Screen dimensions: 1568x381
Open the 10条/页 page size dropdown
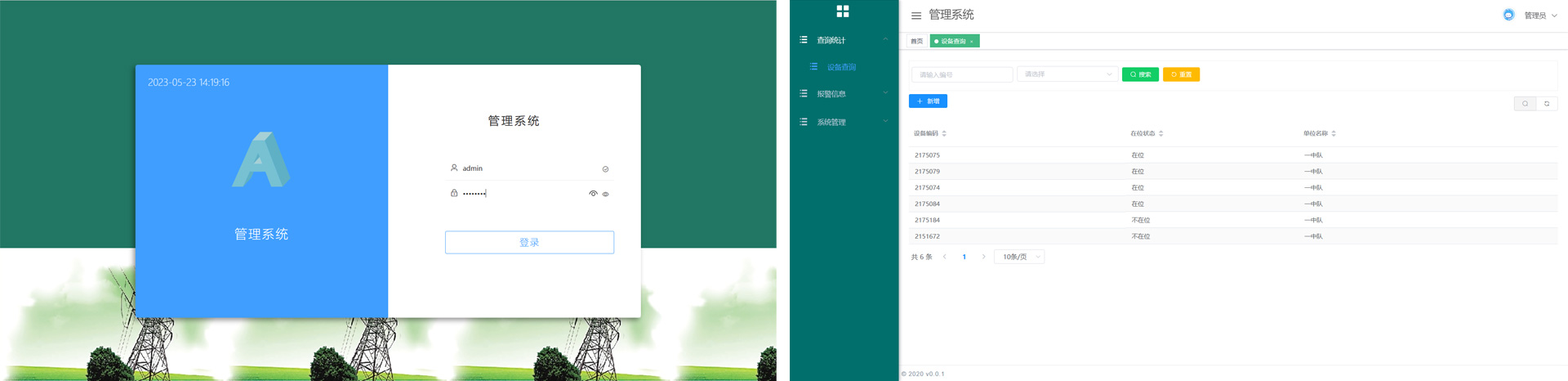(x=1019, y=257)
